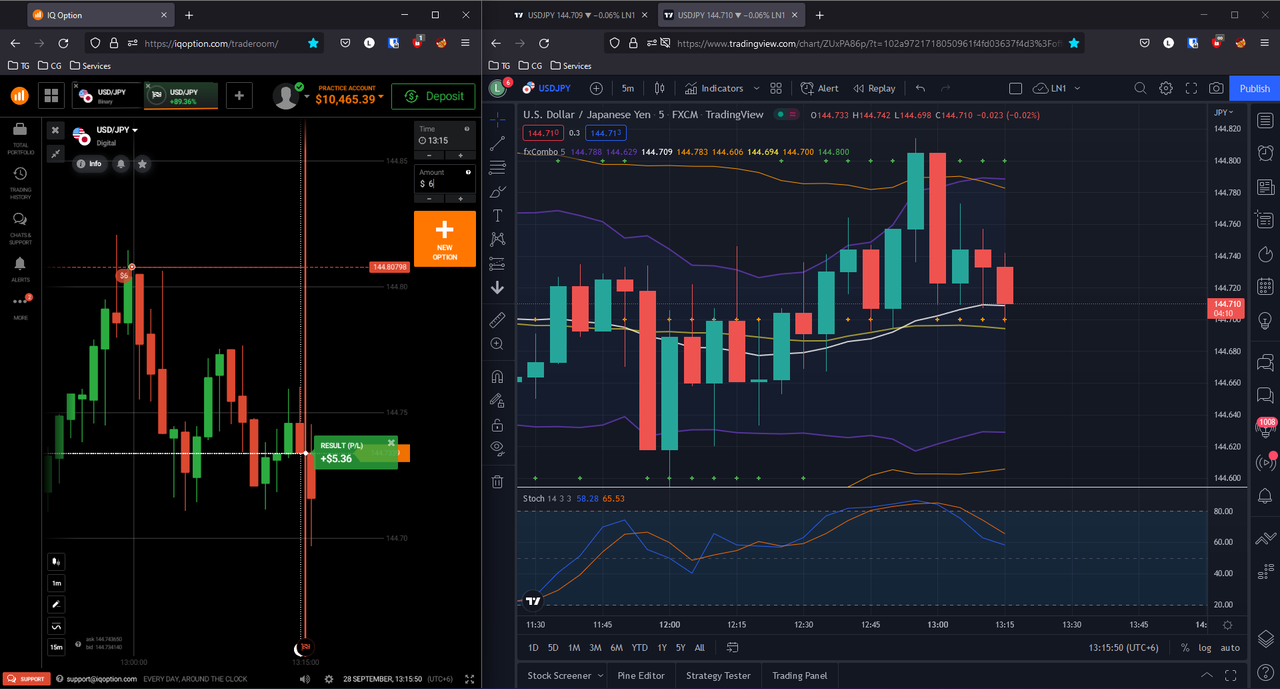Open the indicators wave icon in IQ Option
Screen dimensions: 1280x689
57,626
